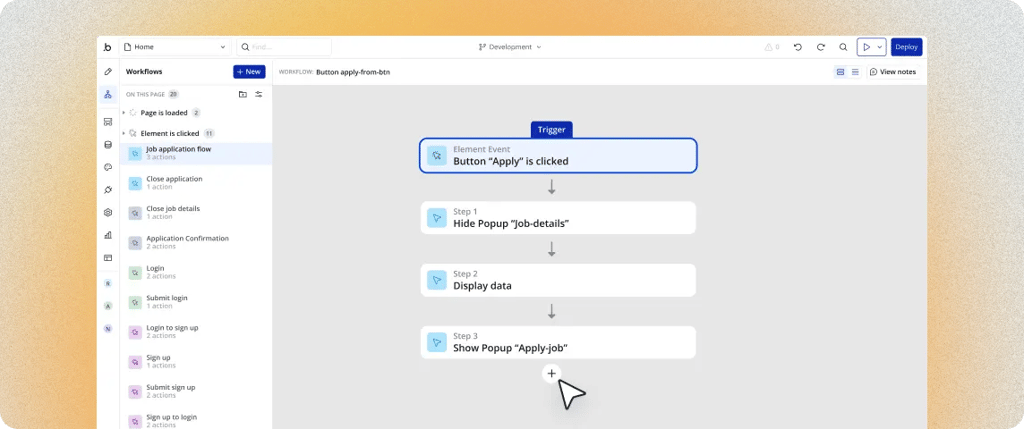Click the magnifier search icon in top bar
1024x429 pixels.
pyautogui.click(x=843, y=47)
